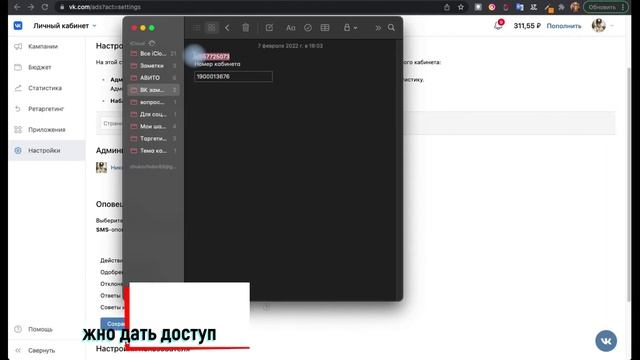Open the browser profile avatar

coord(575,7)
